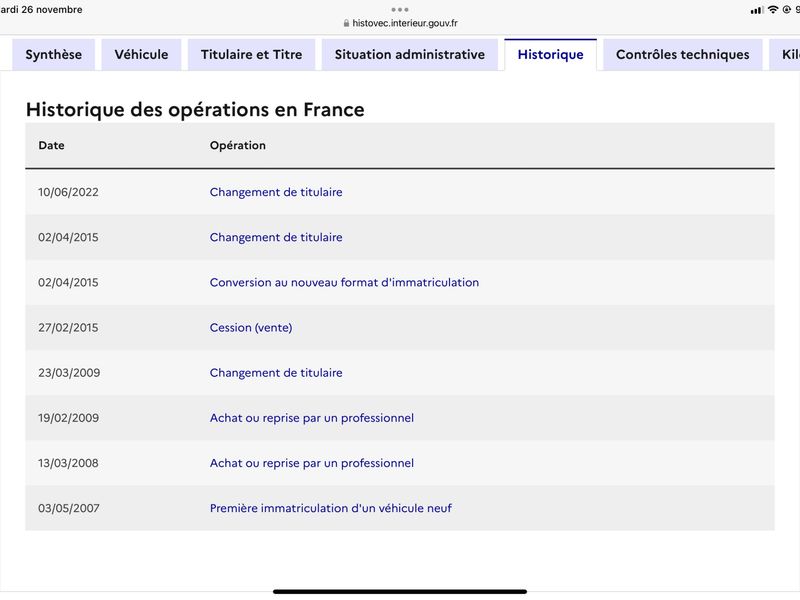Open the Titulaire et Titre tab

(252, 55)
